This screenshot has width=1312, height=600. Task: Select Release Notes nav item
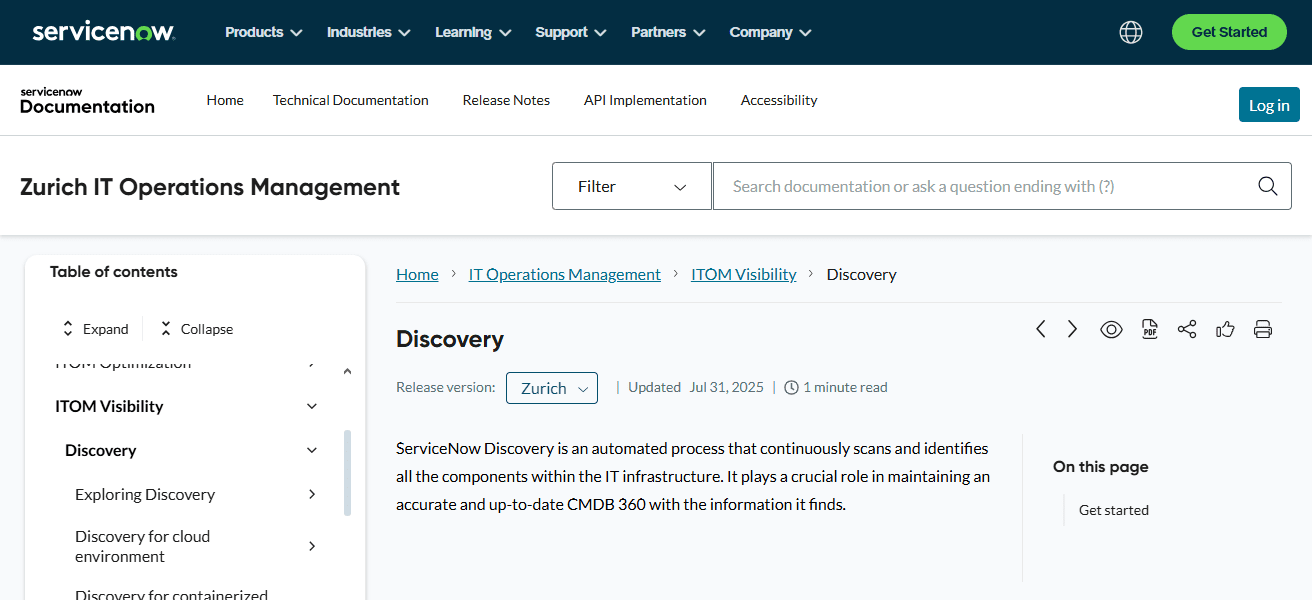tap(506, 100)
